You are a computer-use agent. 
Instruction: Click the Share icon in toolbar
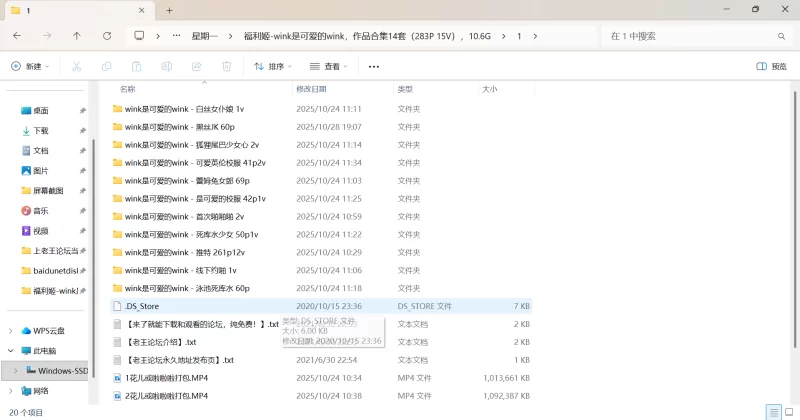[x=197, y=67]
